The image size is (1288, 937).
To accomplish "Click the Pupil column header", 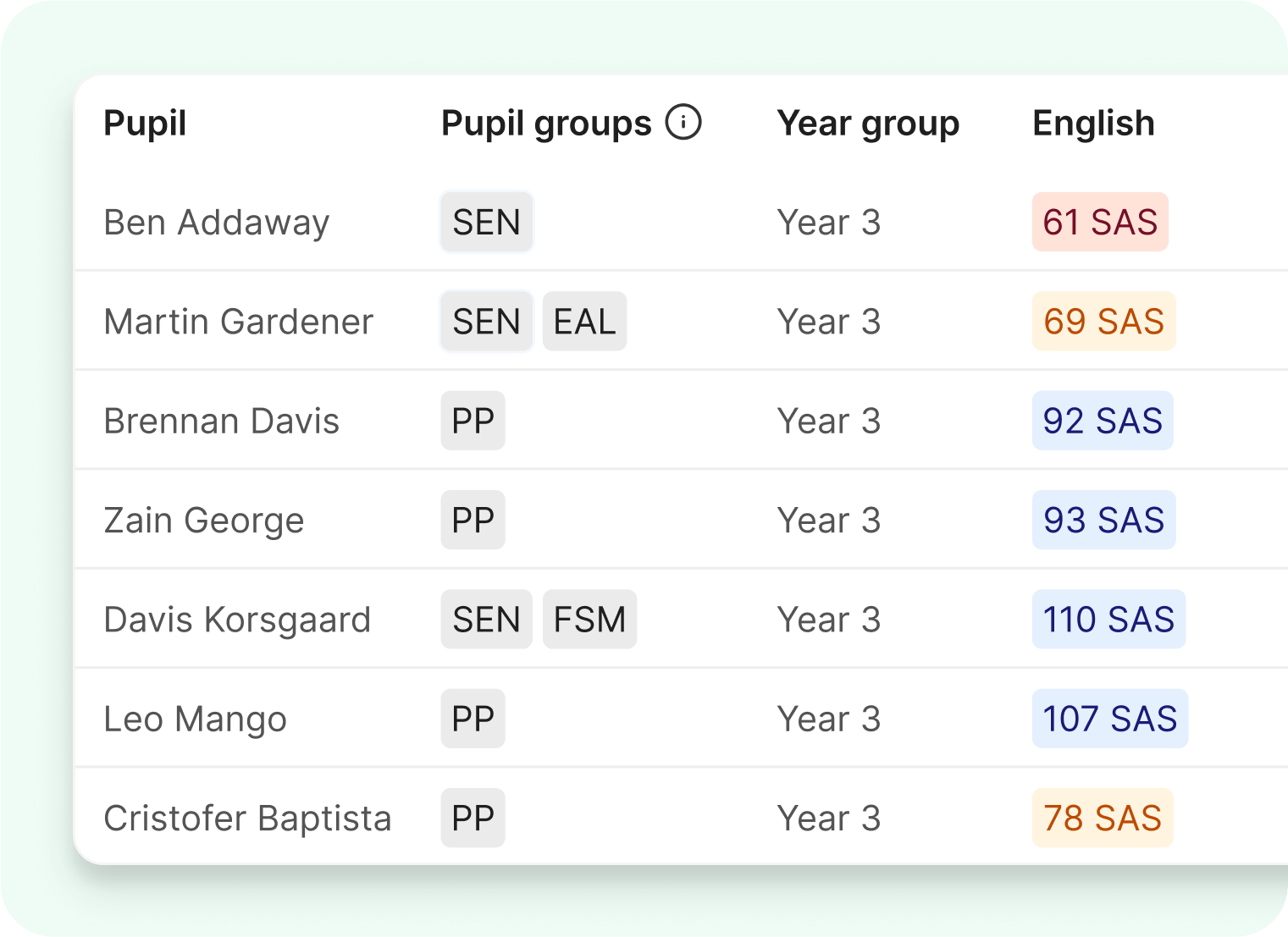I will tap(145, 124).
